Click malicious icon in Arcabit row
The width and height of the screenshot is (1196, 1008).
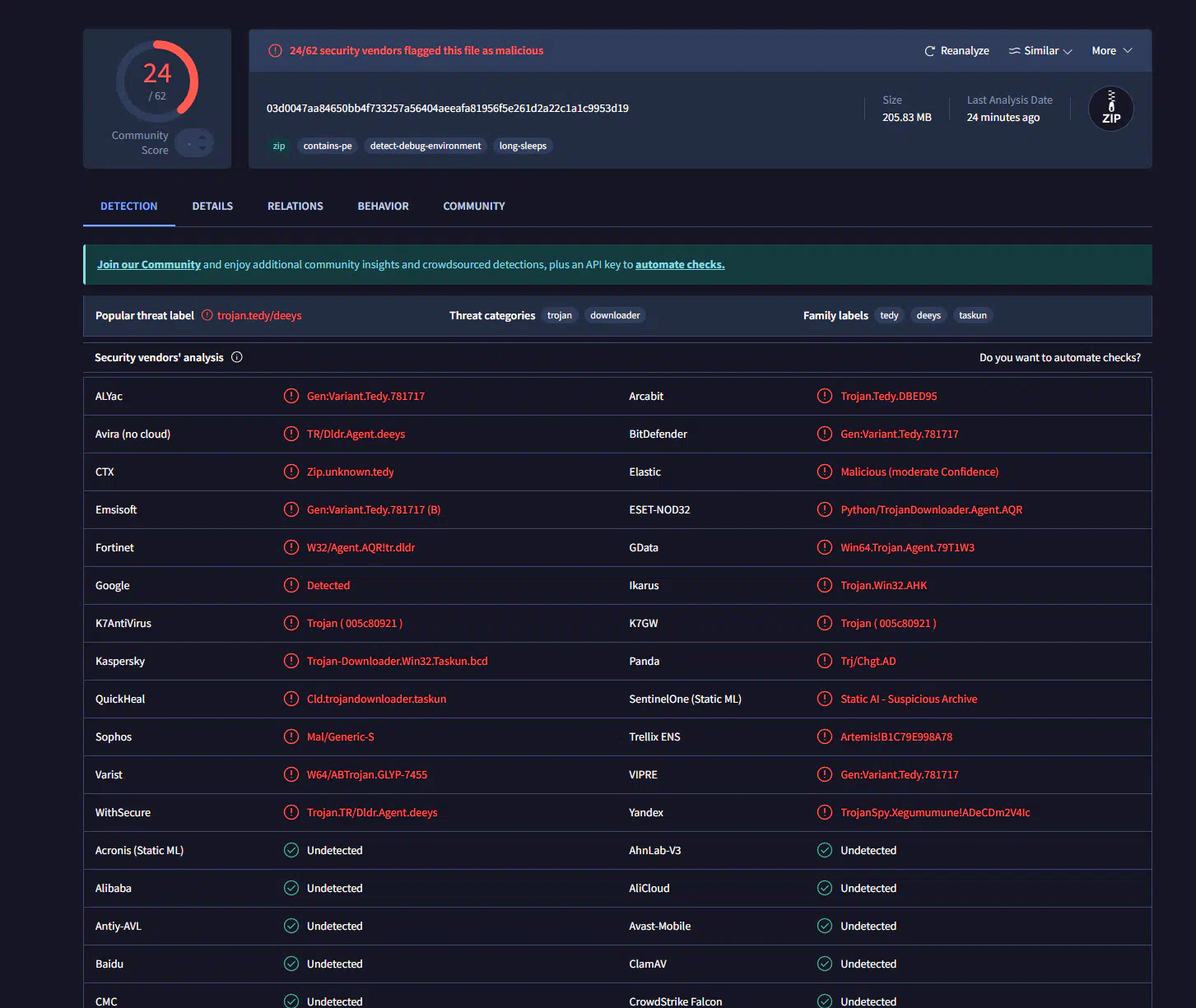pos(825,396)
